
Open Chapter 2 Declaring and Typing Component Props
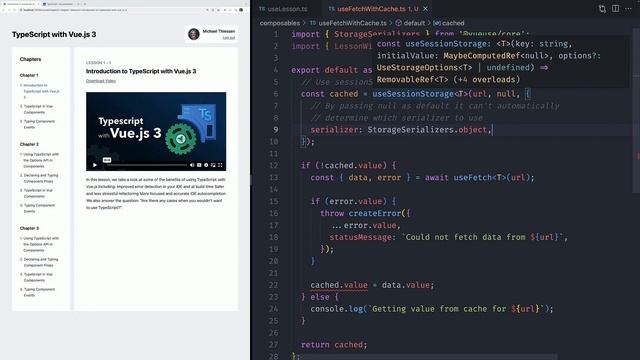point(40,178)
